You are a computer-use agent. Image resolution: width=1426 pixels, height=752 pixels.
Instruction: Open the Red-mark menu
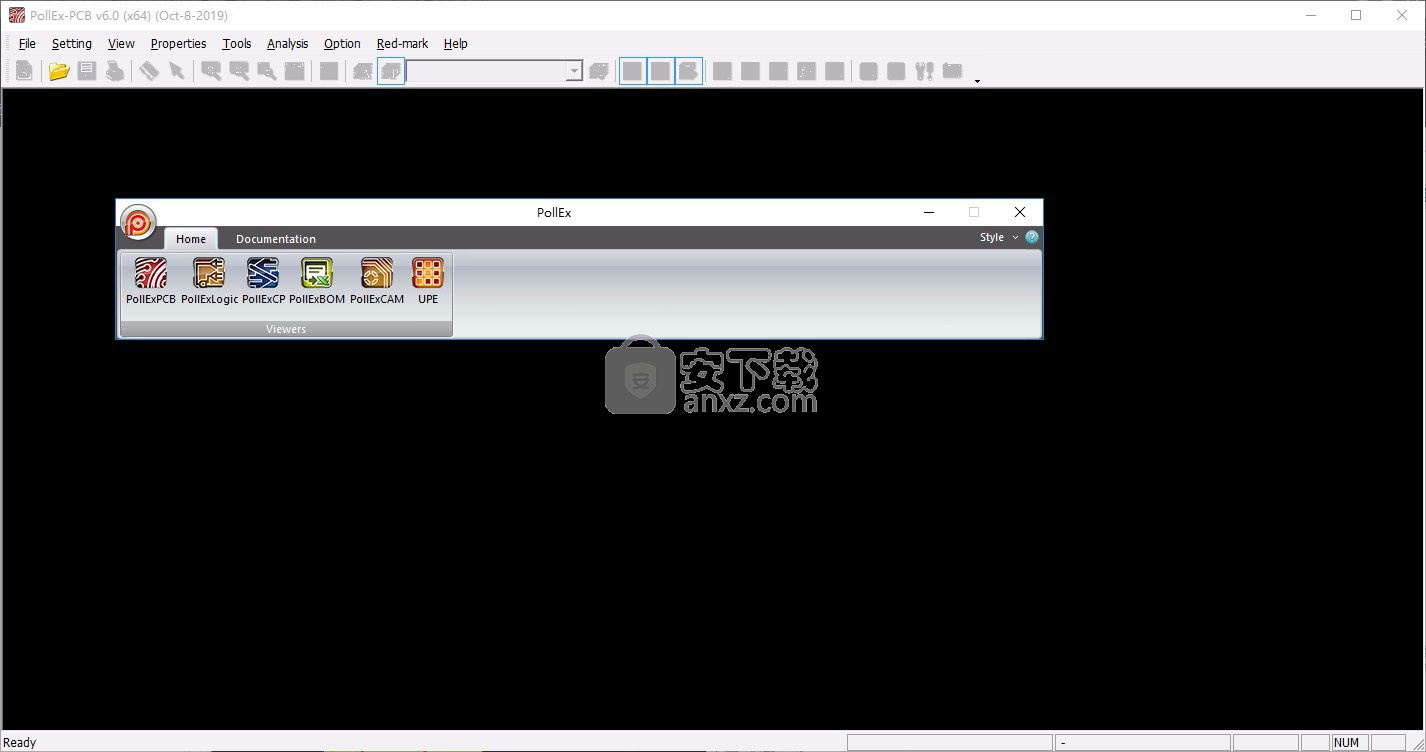(x=402, y=43)
